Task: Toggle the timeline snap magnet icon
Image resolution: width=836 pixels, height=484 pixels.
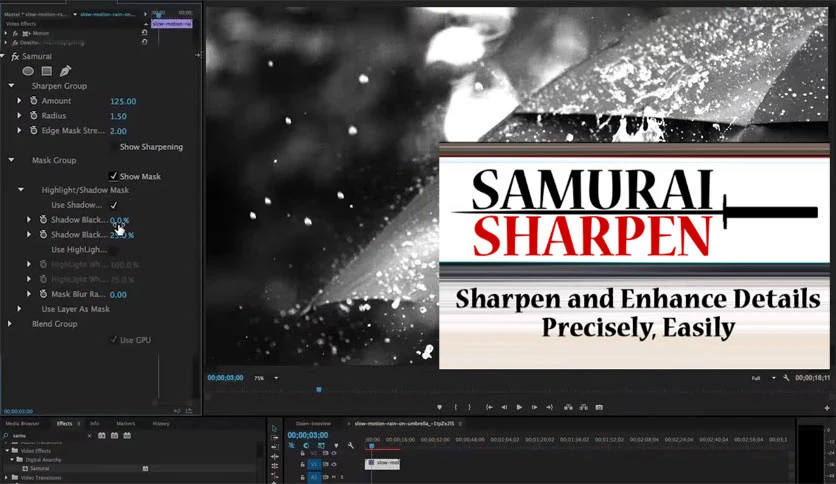Action: (x=306, y=445)
